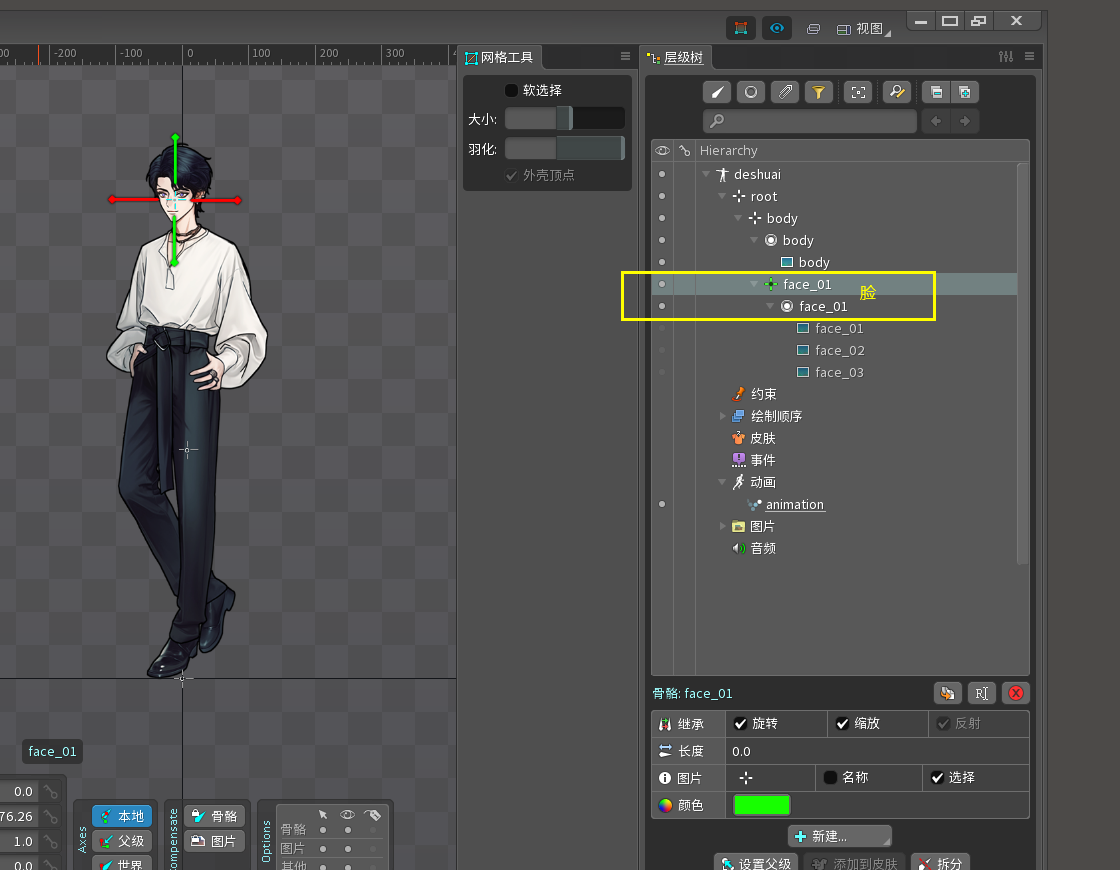Collapse the root bone node
This screenshot has height=870, width=1120.
(x=723, y=197)
